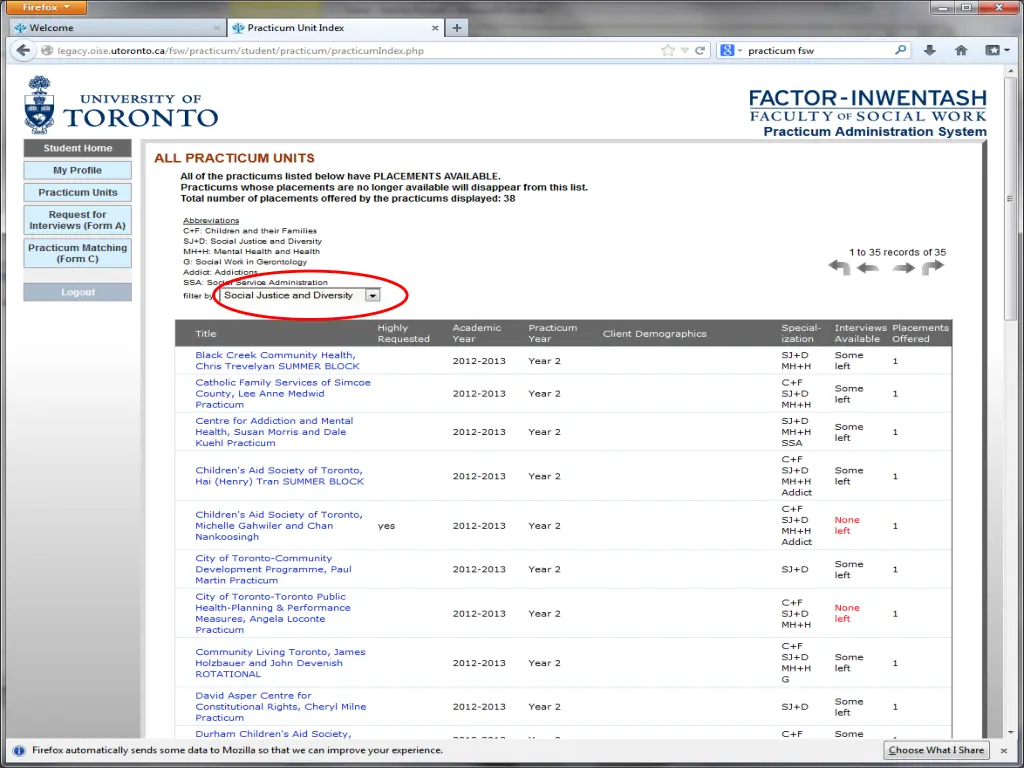
Task: Jump to first records page arrow
Action: [839, 267]
